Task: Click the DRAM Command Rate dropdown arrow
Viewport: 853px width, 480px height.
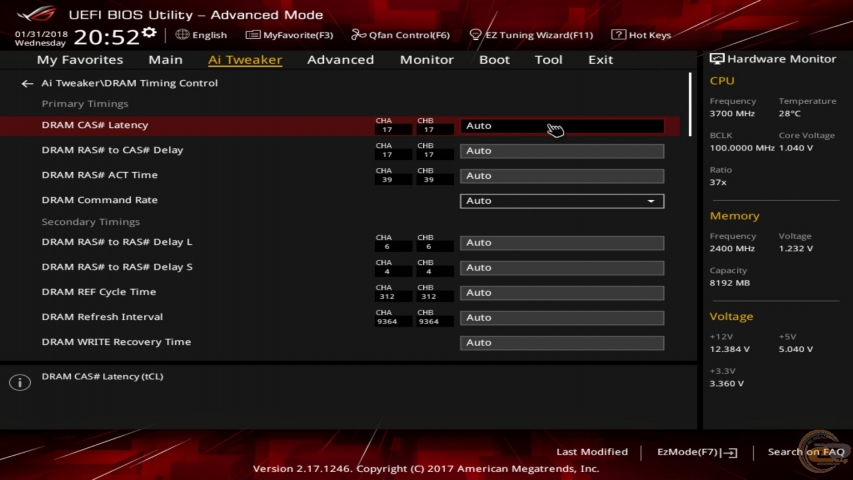Action: [x=651, y=201]
